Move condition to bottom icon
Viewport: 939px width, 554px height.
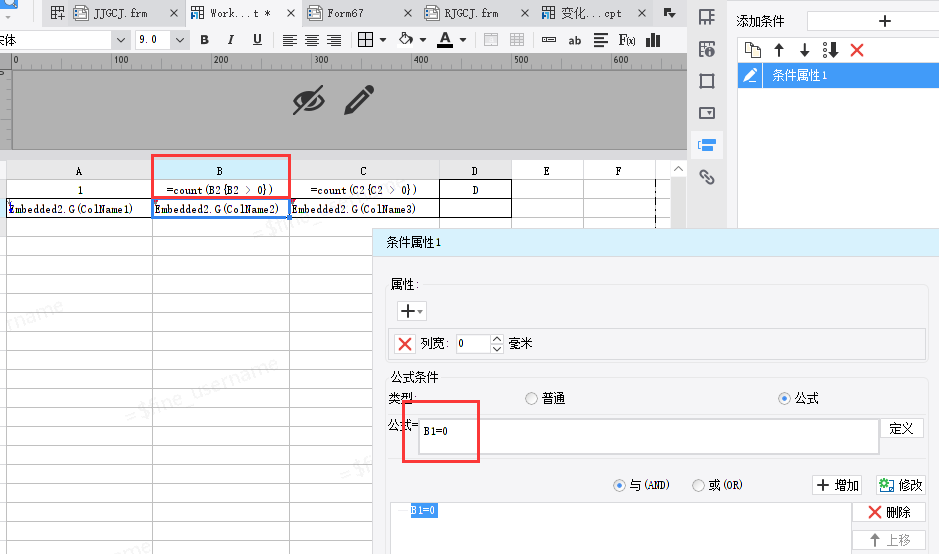pyautogui.click(x=830, y=50)
